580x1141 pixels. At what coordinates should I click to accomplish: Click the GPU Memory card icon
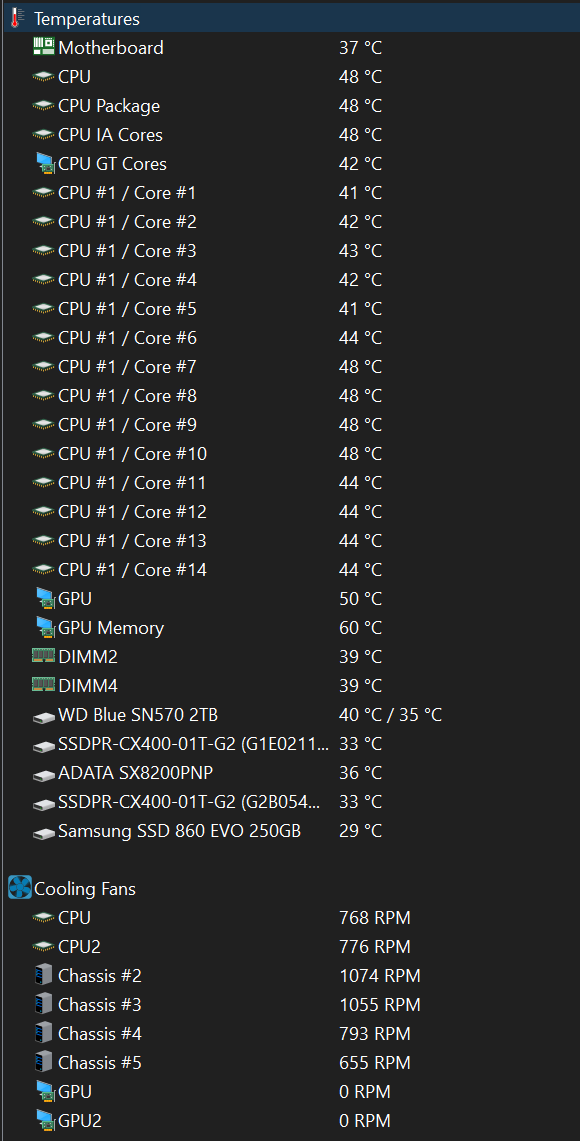pos(45,627)
